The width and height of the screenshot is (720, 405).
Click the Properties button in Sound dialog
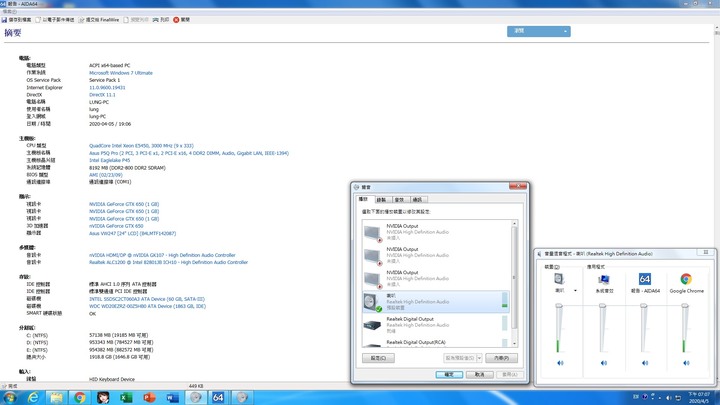point(501,358)
